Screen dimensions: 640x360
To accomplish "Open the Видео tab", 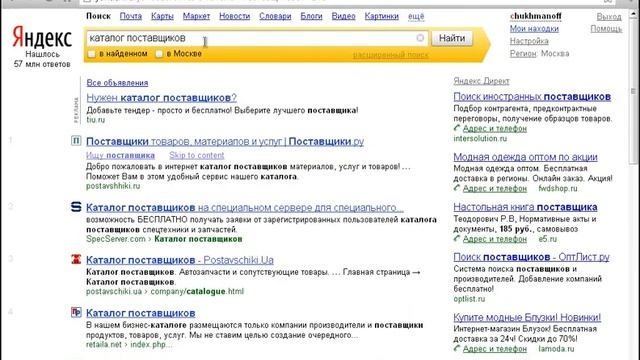I will pos(343,16).
